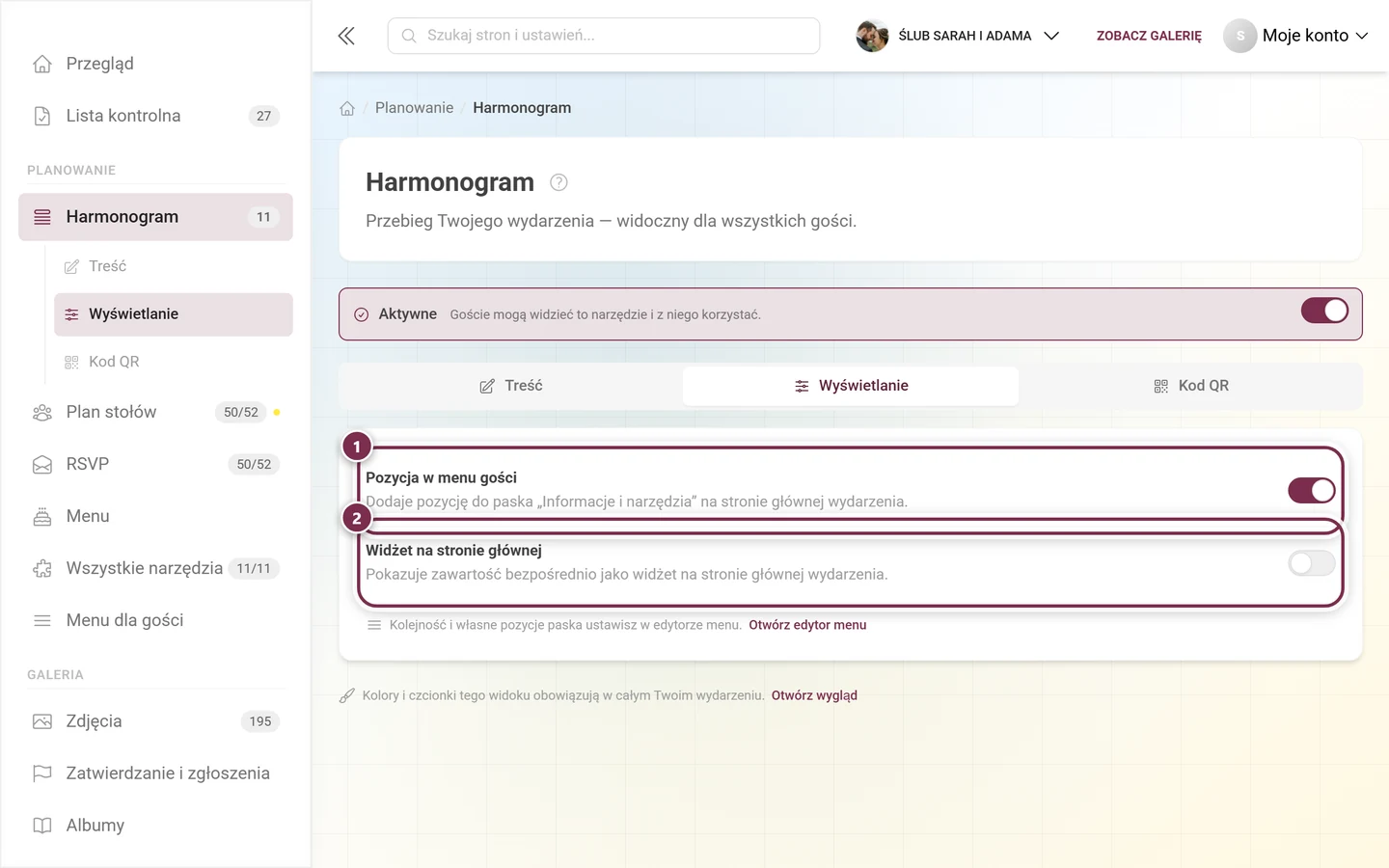Image resolution: width=1389 pixels, height=868 pixels.
Task: Open Zatwierdzanie i zgłoszenia flag item
Action: pos(155,773)
